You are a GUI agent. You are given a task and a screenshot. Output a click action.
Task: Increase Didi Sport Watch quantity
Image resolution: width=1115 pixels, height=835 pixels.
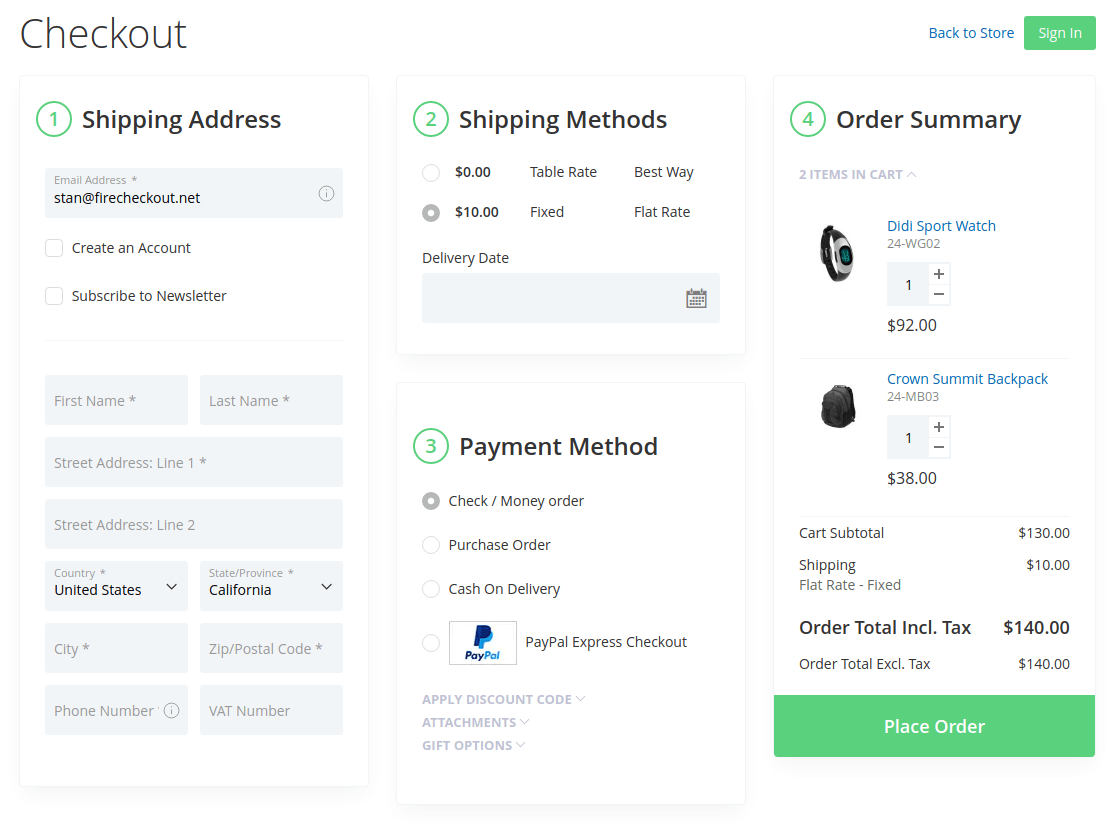[938, 274]
